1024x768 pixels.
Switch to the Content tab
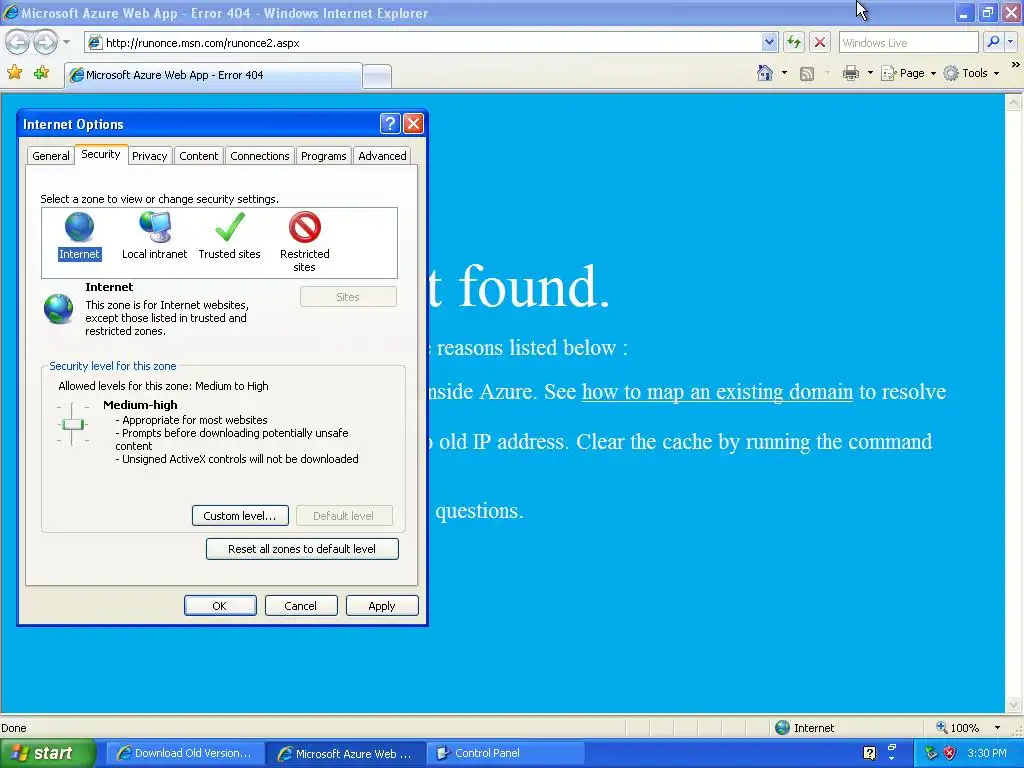point(199,156)
